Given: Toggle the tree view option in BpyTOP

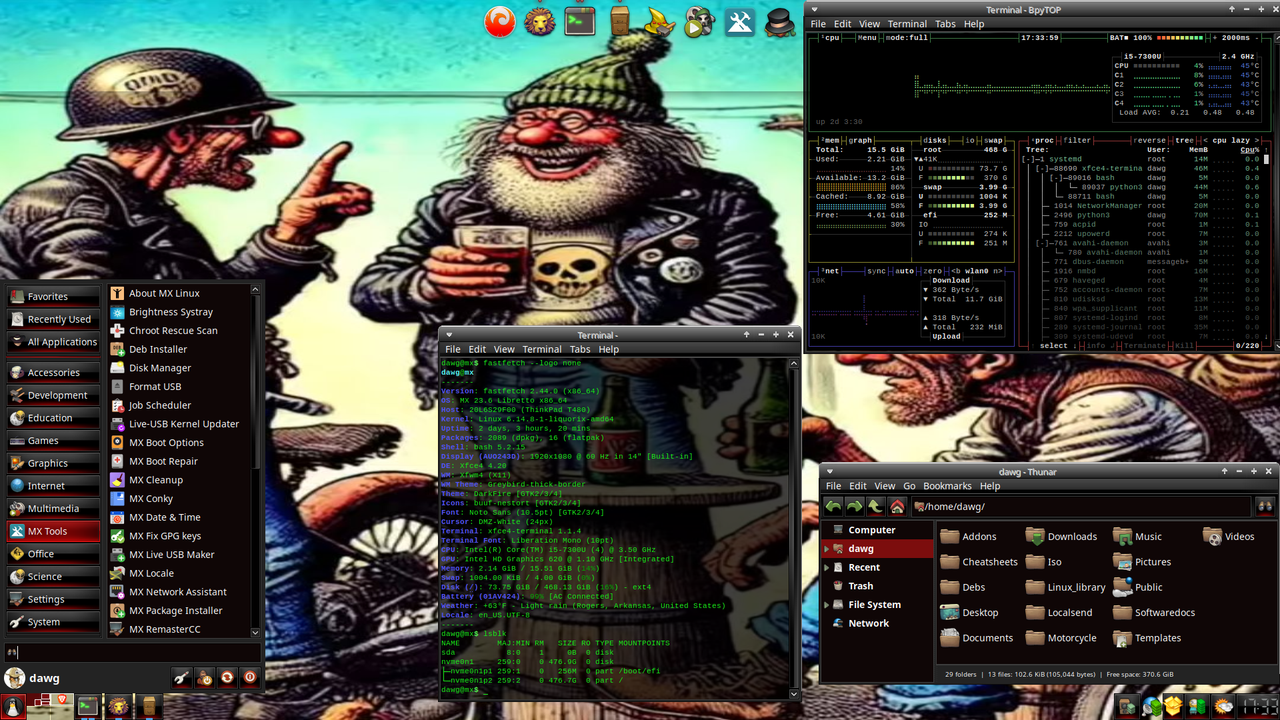Looking at the screenshot, I should coord(1183,141).
